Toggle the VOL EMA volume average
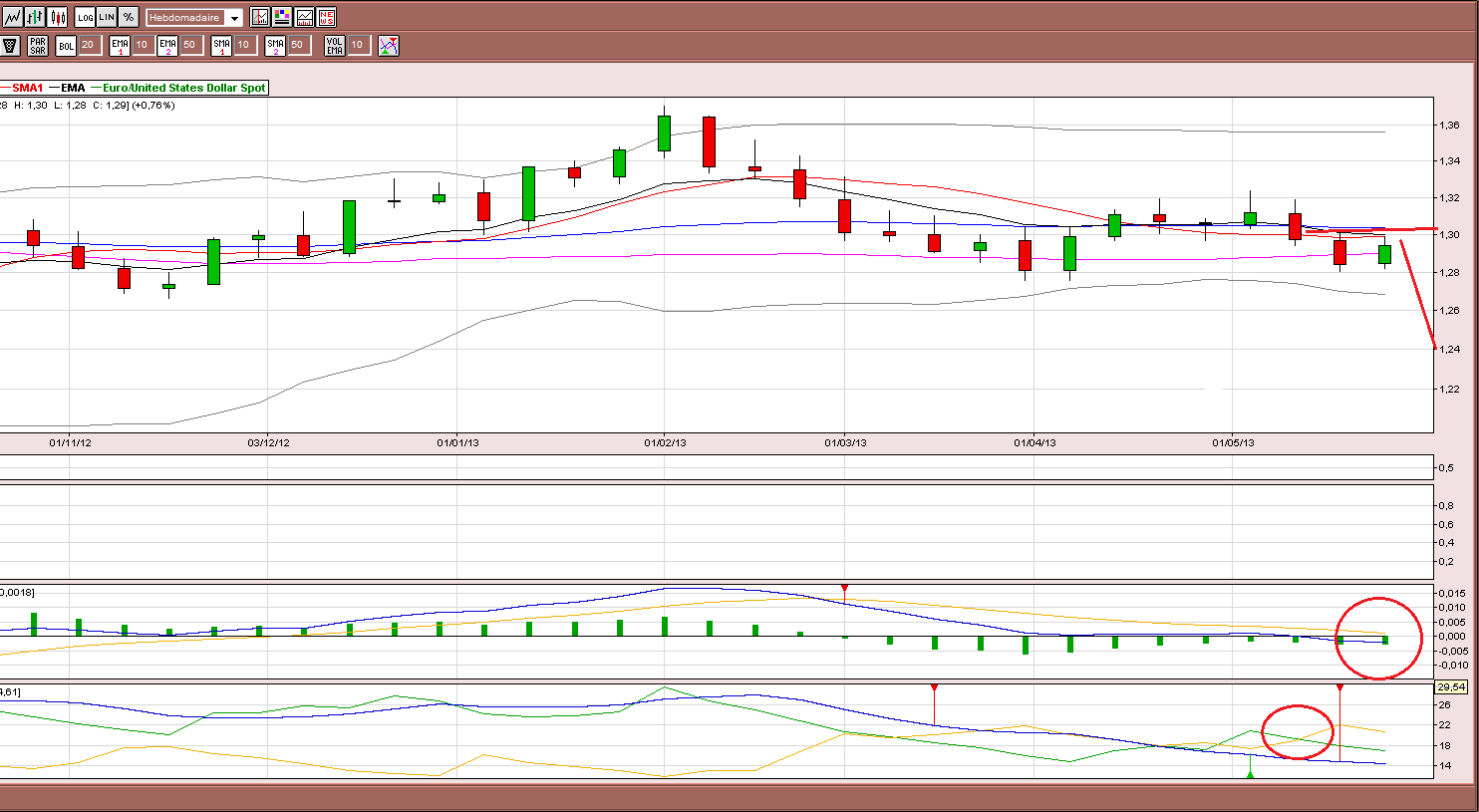The width and height of the screenshot is (1479, 812). click(x=334, y=45)
